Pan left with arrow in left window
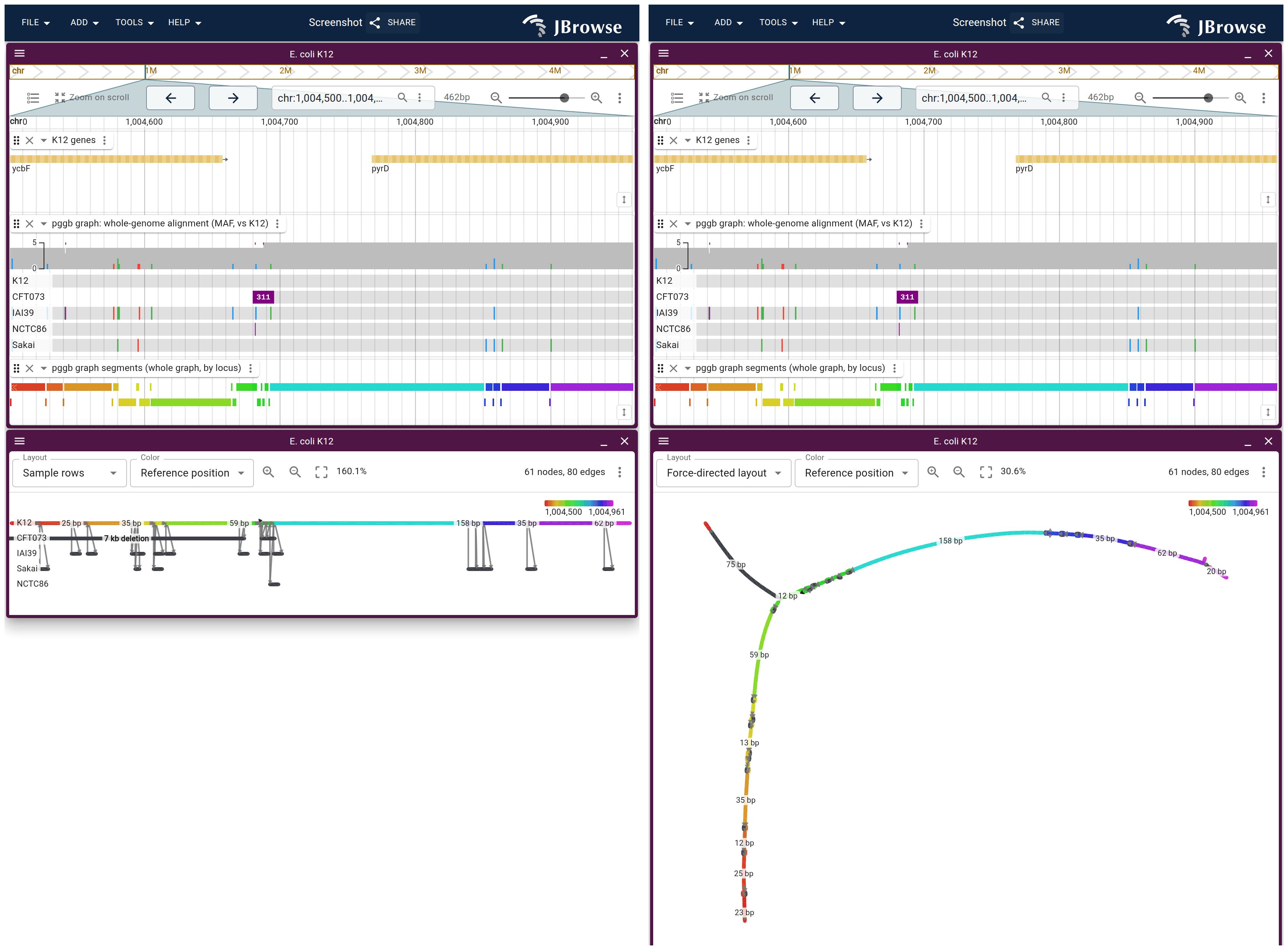 171,98
